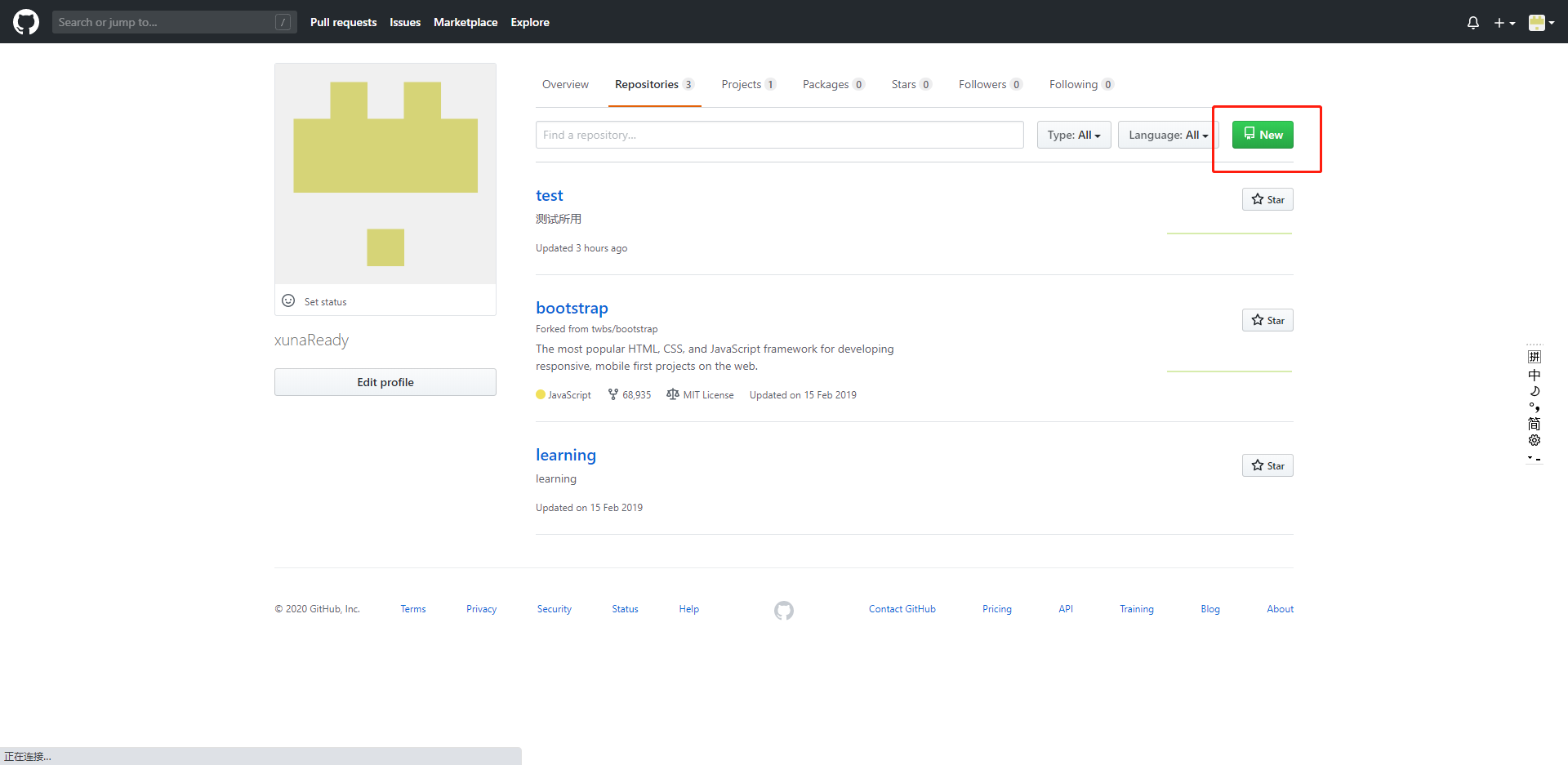The width and height of the screenshot is (1568, 765).
Task: Open Marketplace from the header
Action: [465, 22]
